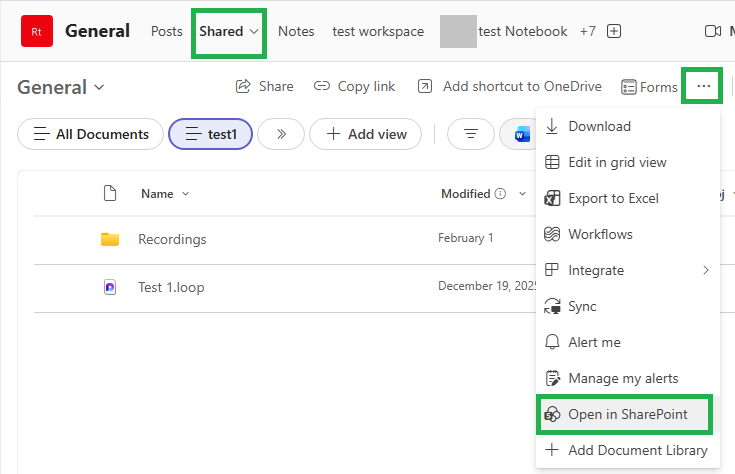Screen dimensions: 735x474
Task: Open the Recordings folder
Action: (x=172, y=239)
